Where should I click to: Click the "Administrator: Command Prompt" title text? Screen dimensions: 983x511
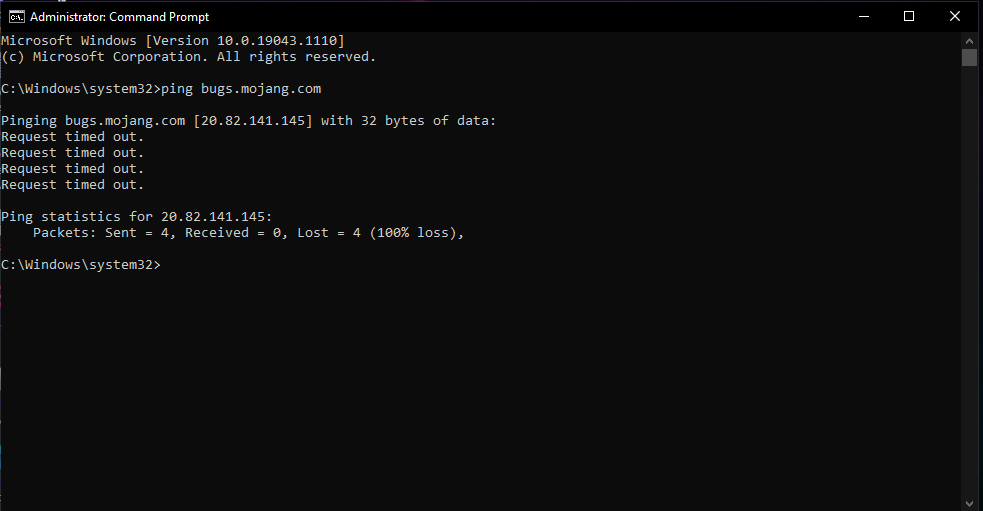[x=119, y=17]
